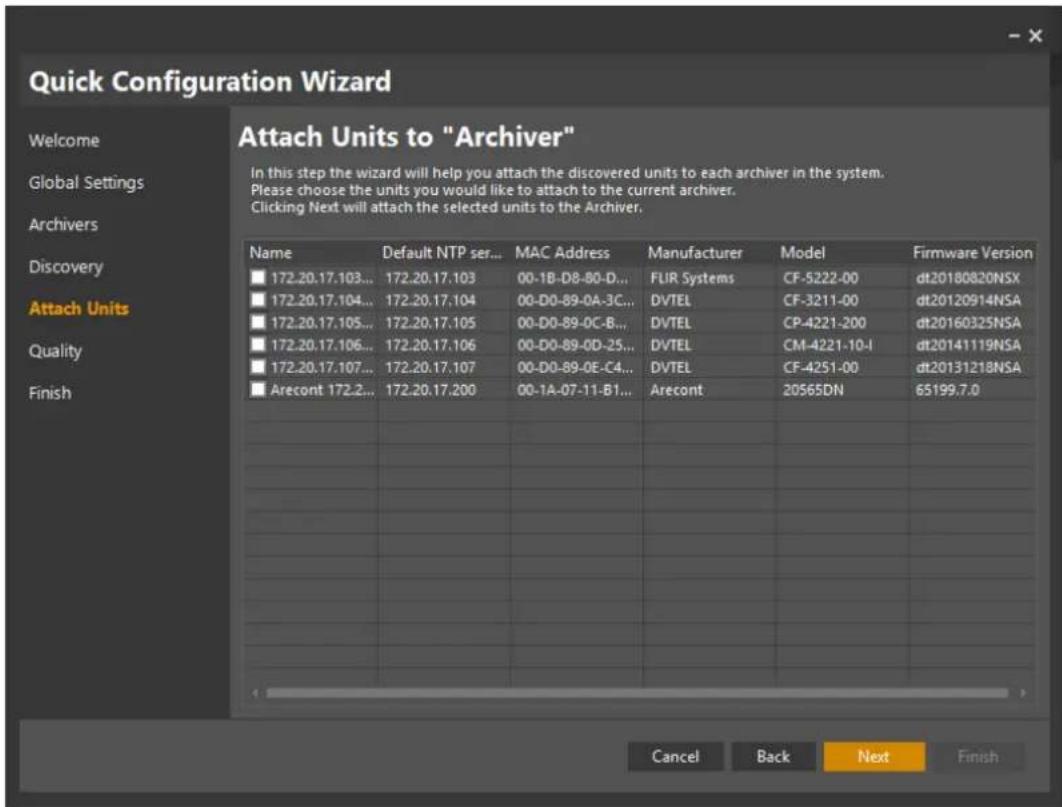Click the Cancel button
Viewport: 1062px width, 807px height.
point(675,756)
